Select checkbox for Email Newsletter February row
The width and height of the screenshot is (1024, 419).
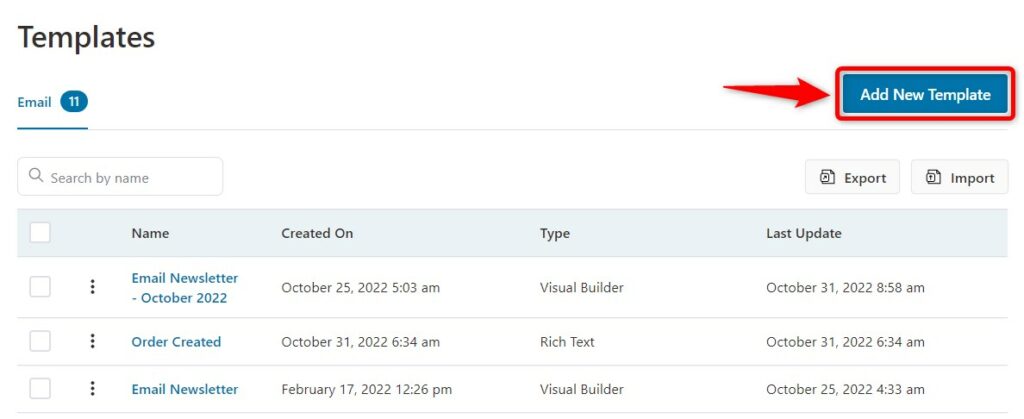[x=40, y=388]
